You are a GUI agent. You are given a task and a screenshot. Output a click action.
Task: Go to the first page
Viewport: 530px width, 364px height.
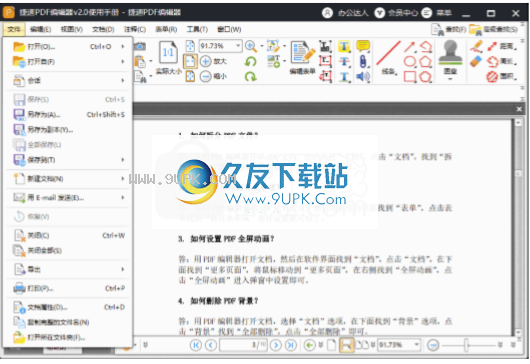pos(196,345)
